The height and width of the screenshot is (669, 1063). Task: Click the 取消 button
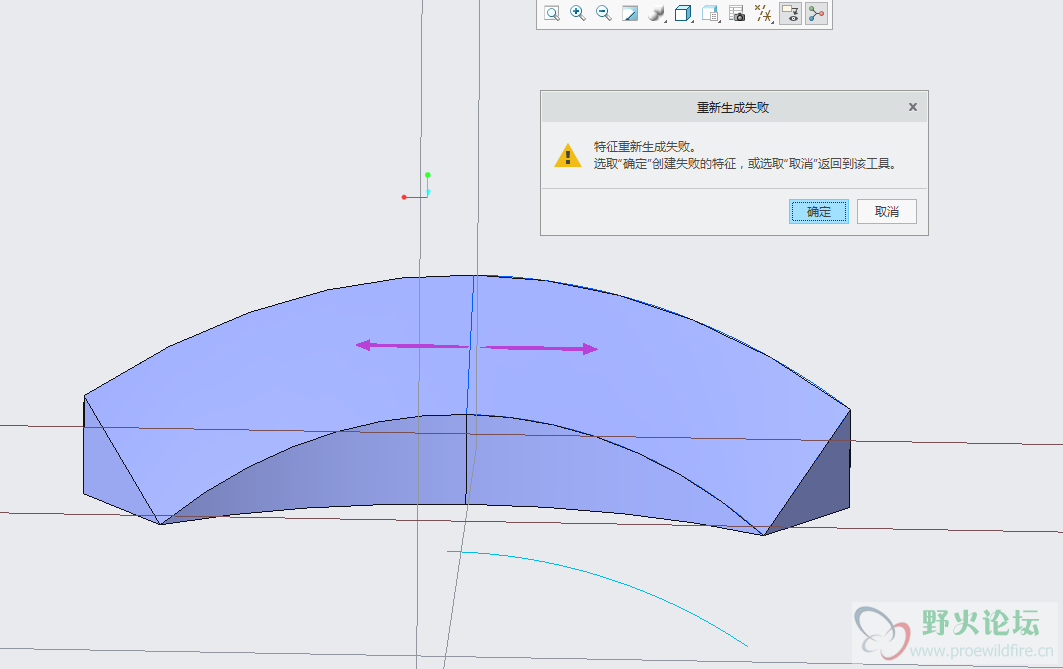tap(887, 211)
